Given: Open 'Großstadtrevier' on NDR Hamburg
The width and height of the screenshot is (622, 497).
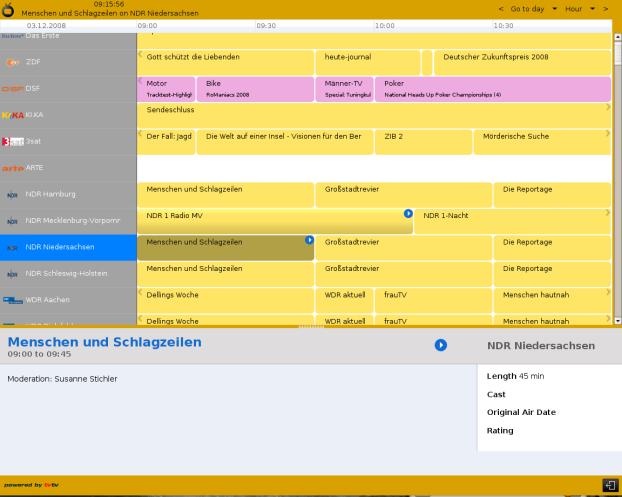Looking at the screenshot, I should coord(403,195).
